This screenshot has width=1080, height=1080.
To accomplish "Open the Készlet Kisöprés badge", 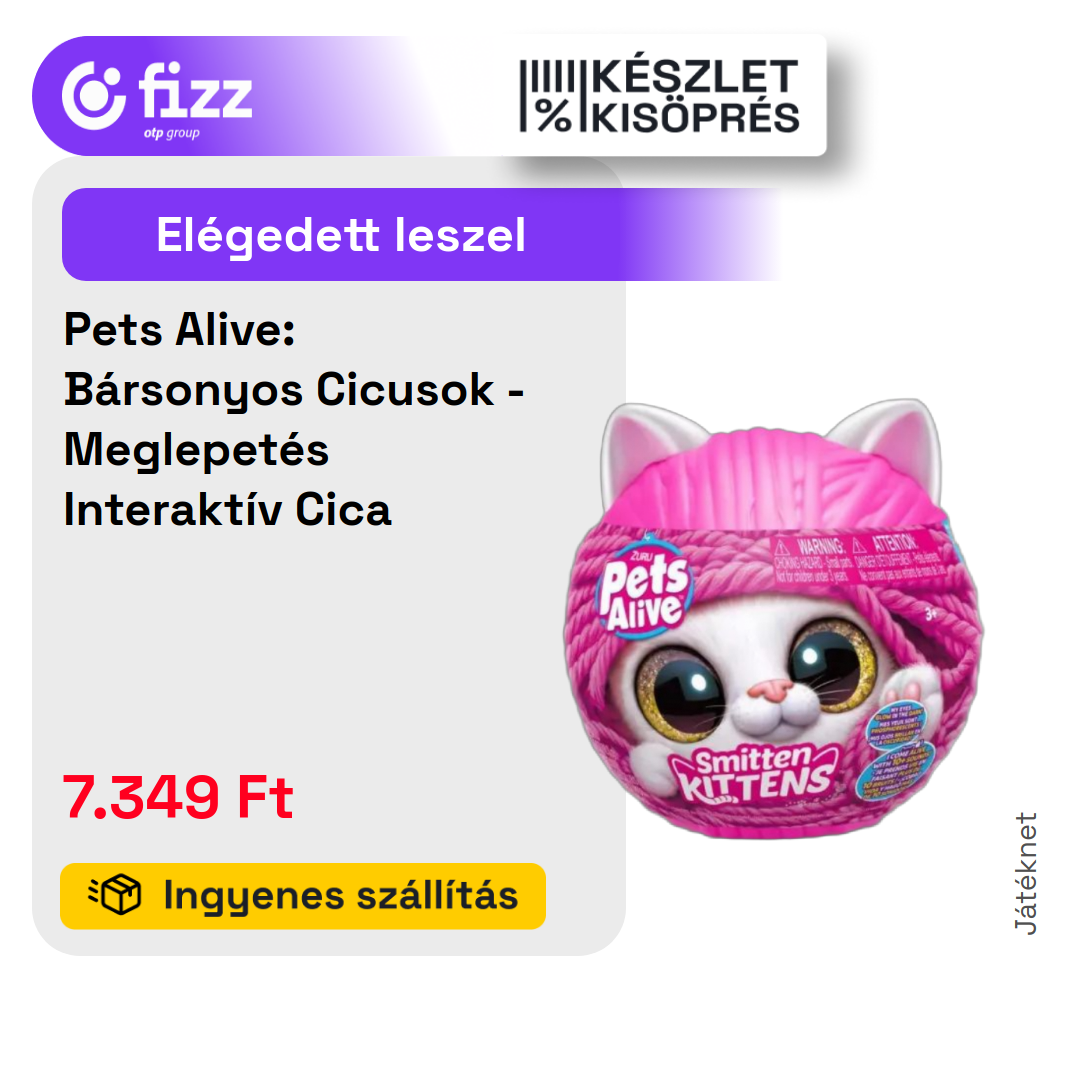I will [x=660, y=95].
